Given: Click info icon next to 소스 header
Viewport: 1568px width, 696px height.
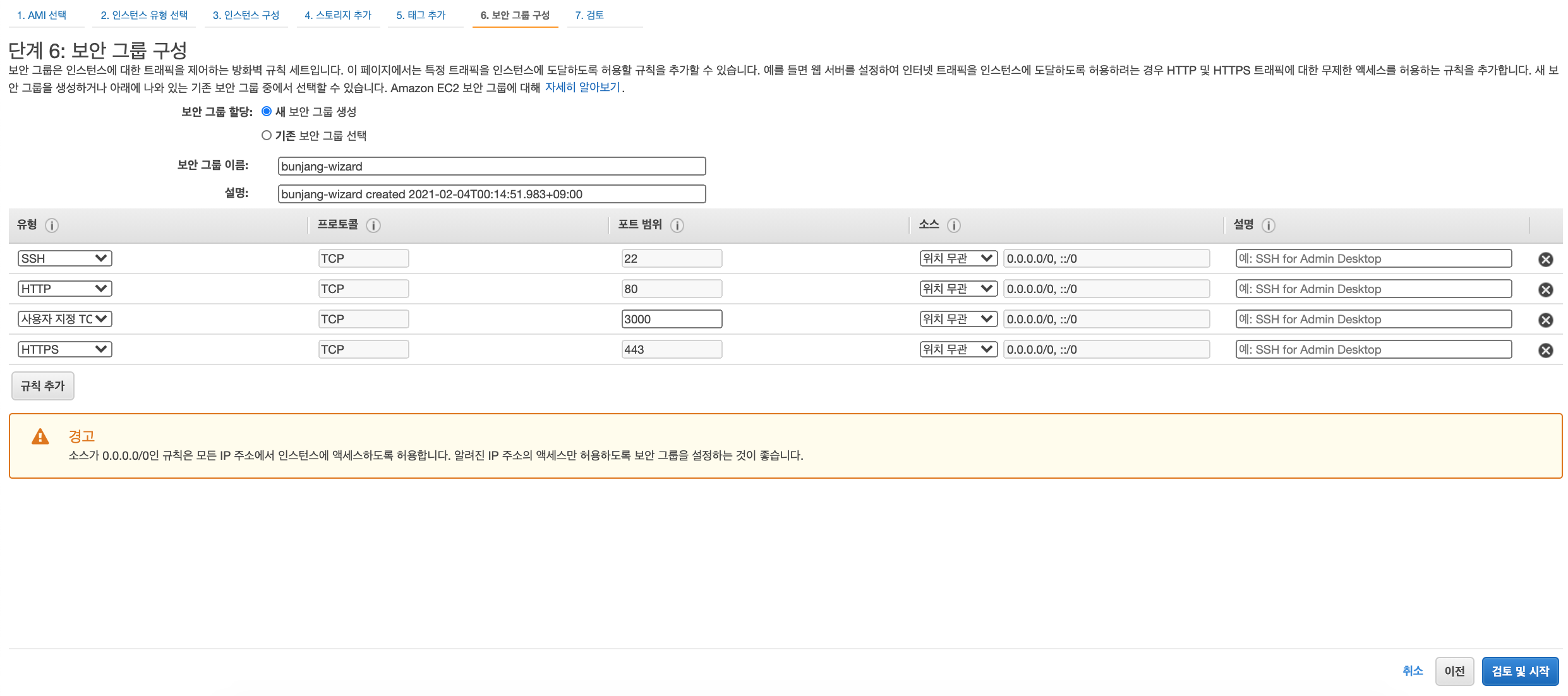Looking at the screenshot, I should pyautogui.click(x=954, y=225).
